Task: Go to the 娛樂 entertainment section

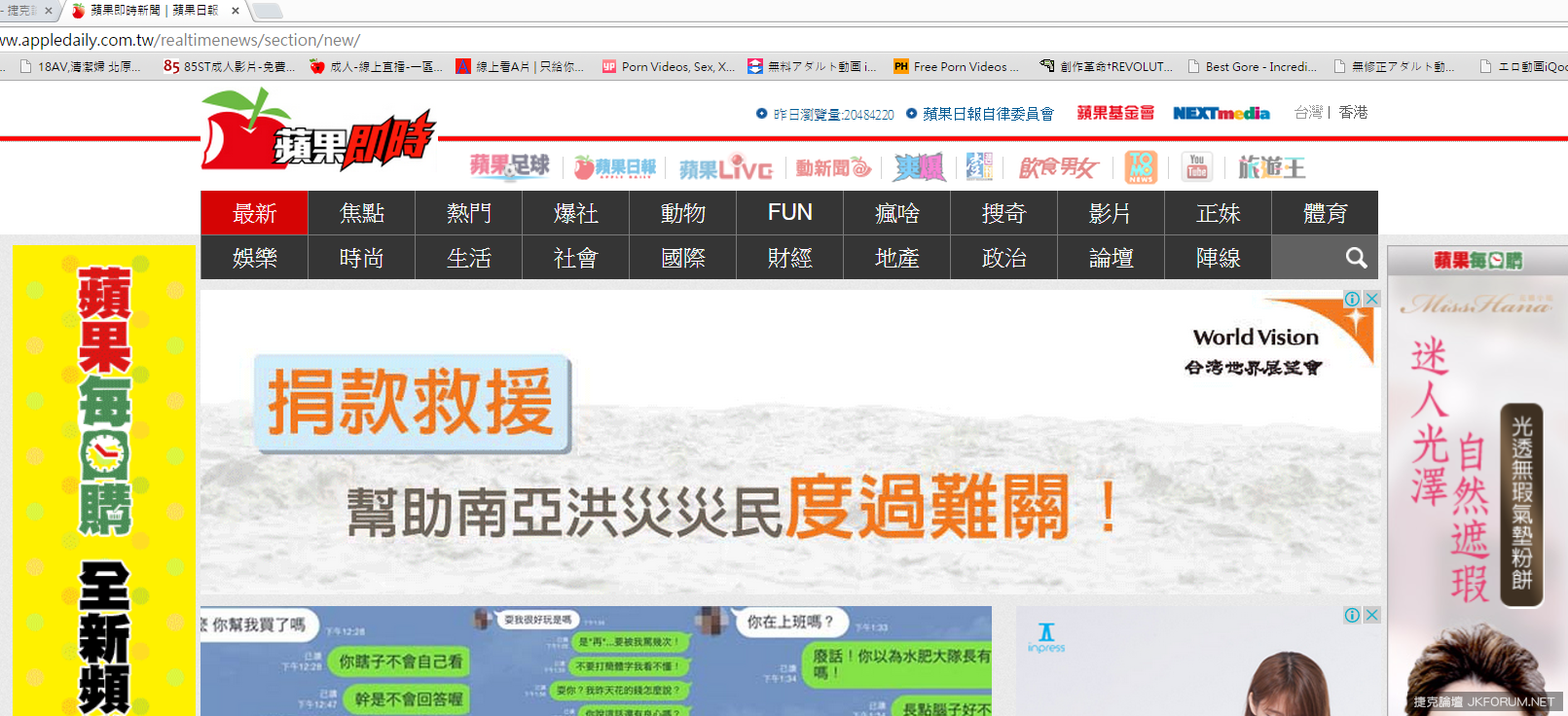Action: 255,258
